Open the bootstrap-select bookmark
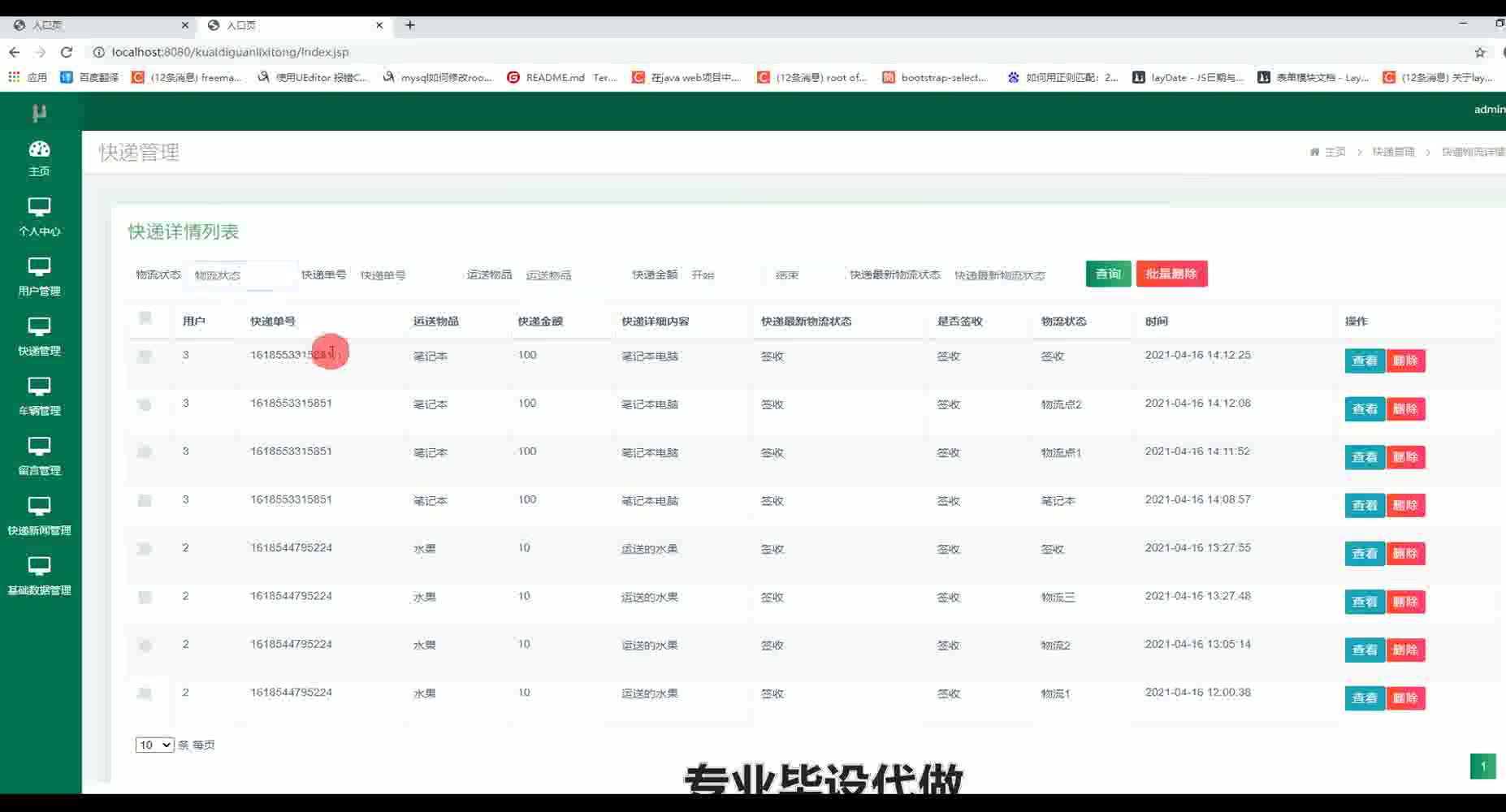 coord(935,77)
